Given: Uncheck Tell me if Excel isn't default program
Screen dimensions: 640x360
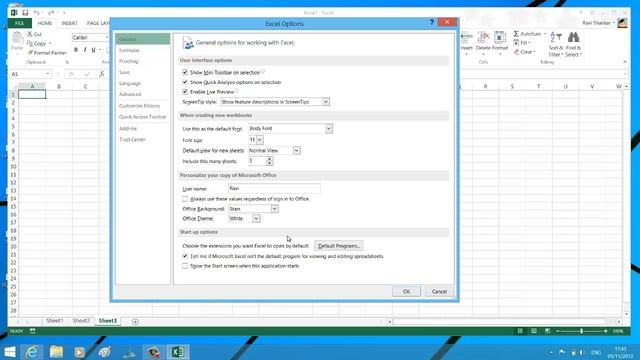Looking at the screenshot, I should coord(185,256).
